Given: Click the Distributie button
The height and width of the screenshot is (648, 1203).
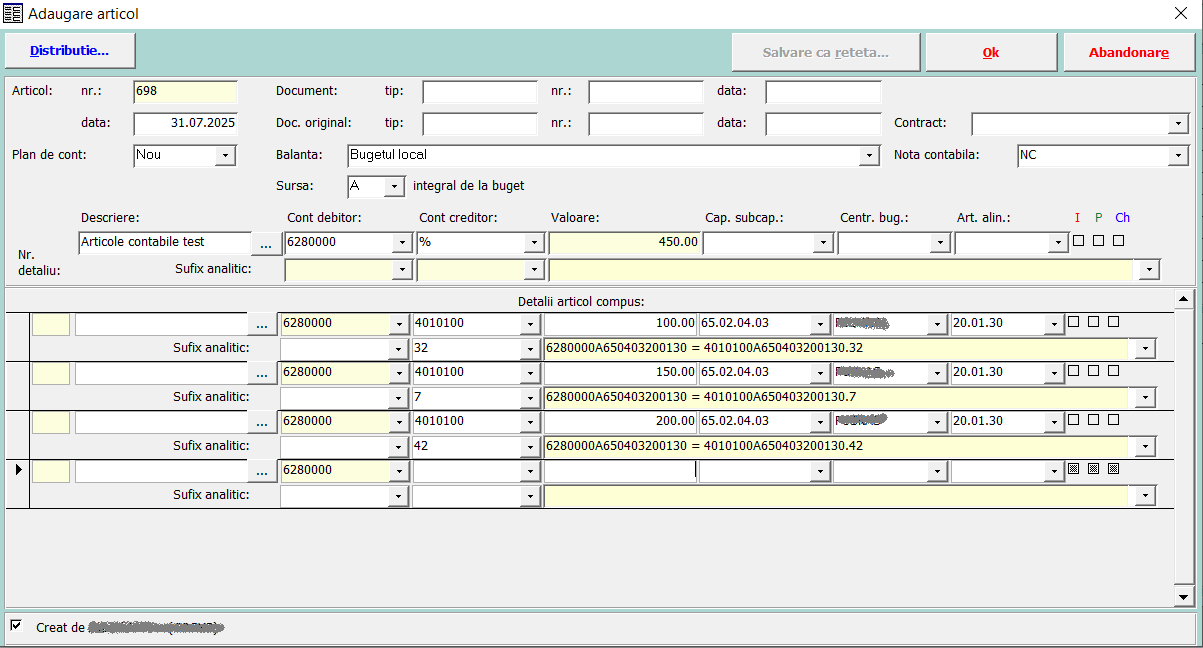Looking at the screenshot, I should [69, 51].
